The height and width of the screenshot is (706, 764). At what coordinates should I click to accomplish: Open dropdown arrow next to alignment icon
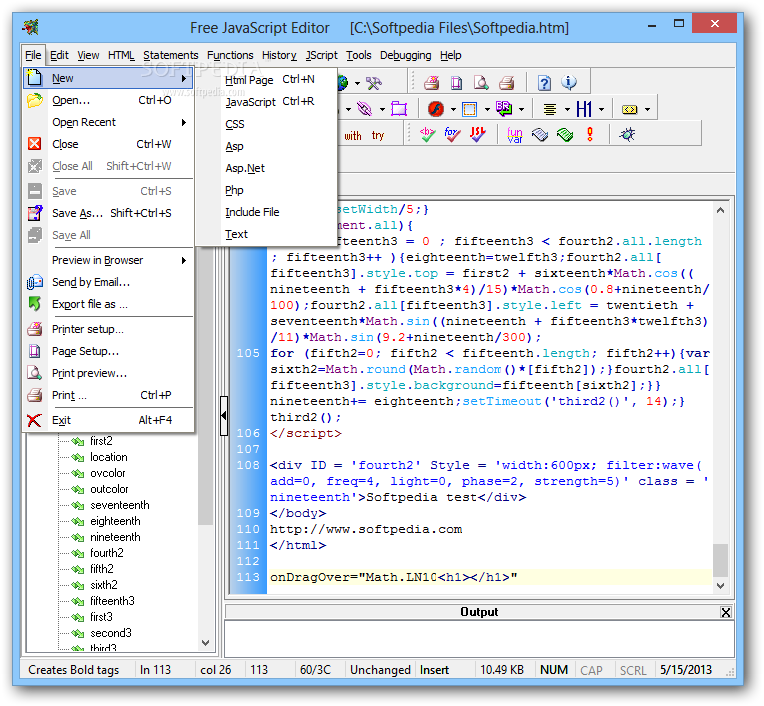567,110
